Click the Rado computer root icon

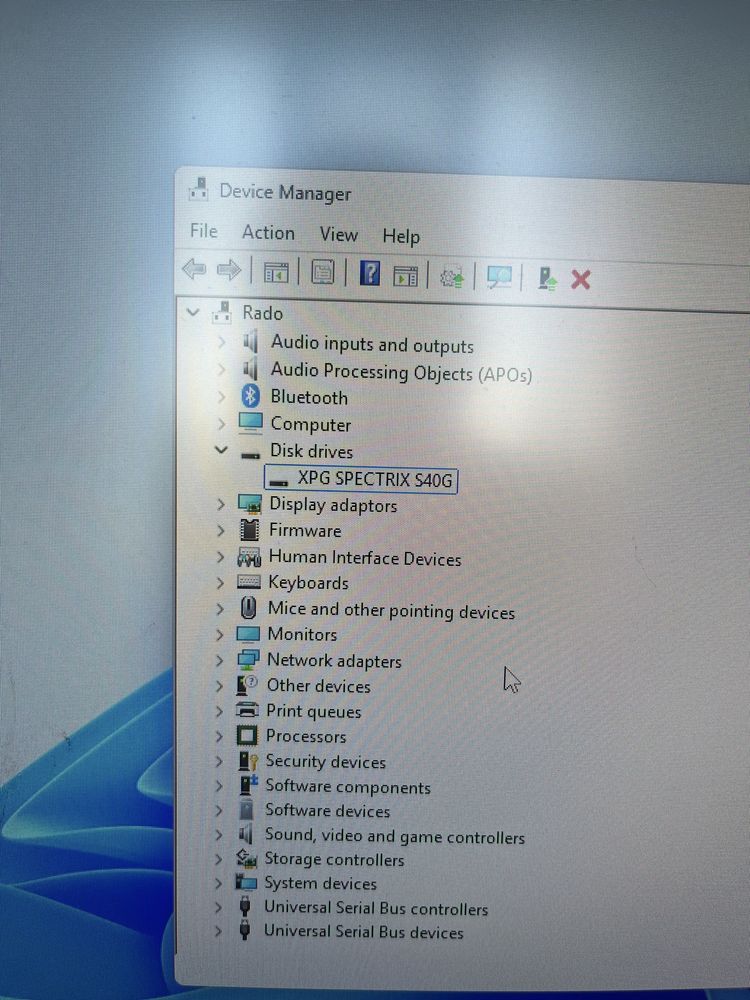(x=222, y=312)
